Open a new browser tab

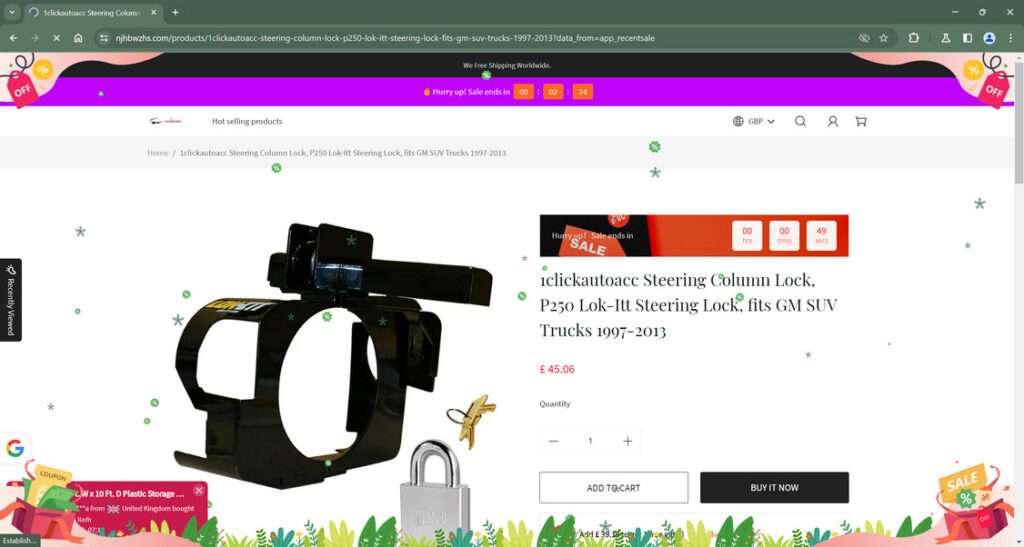click(175, 12)
